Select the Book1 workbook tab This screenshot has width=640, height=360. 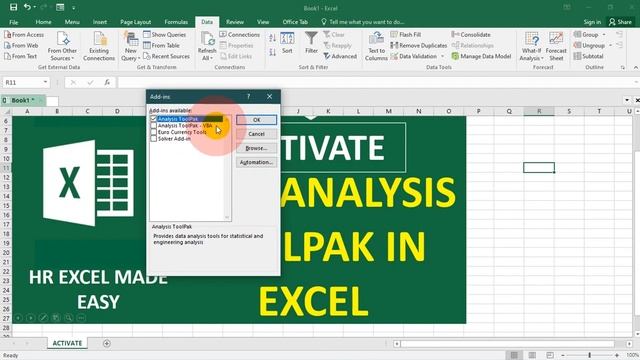(23, 100)
